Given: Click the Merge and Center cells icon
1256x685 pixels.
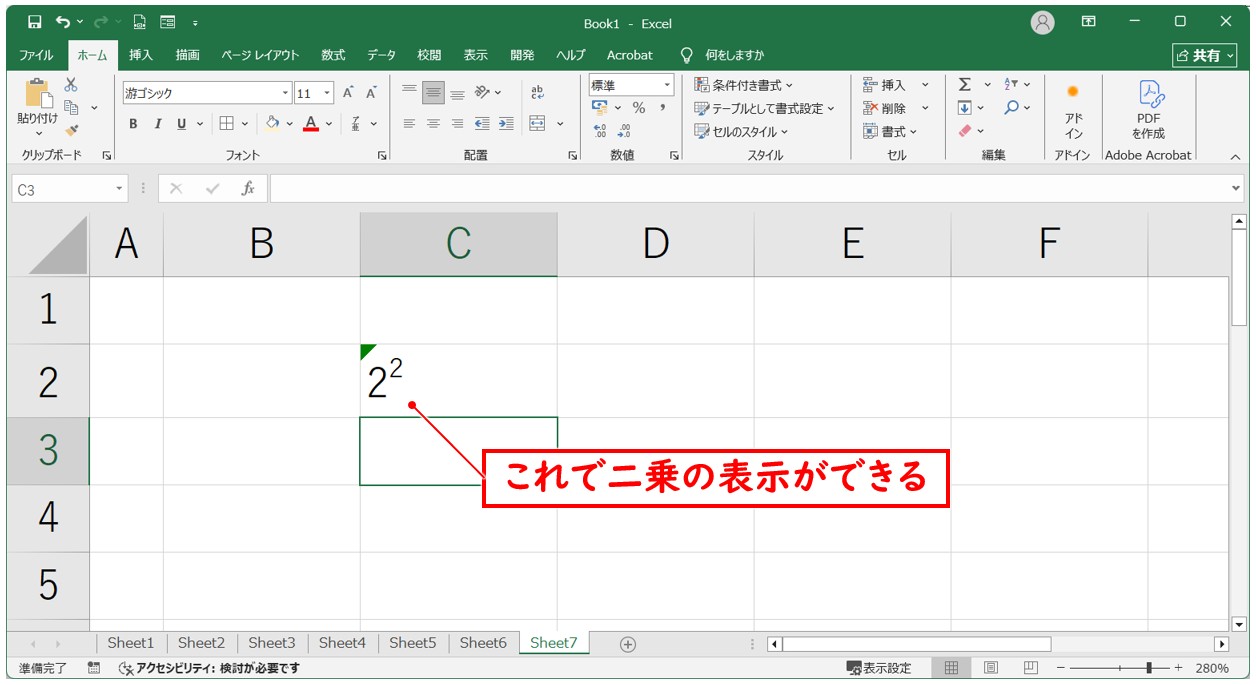Looking at the screenshot, I should [x=538, y=124].
